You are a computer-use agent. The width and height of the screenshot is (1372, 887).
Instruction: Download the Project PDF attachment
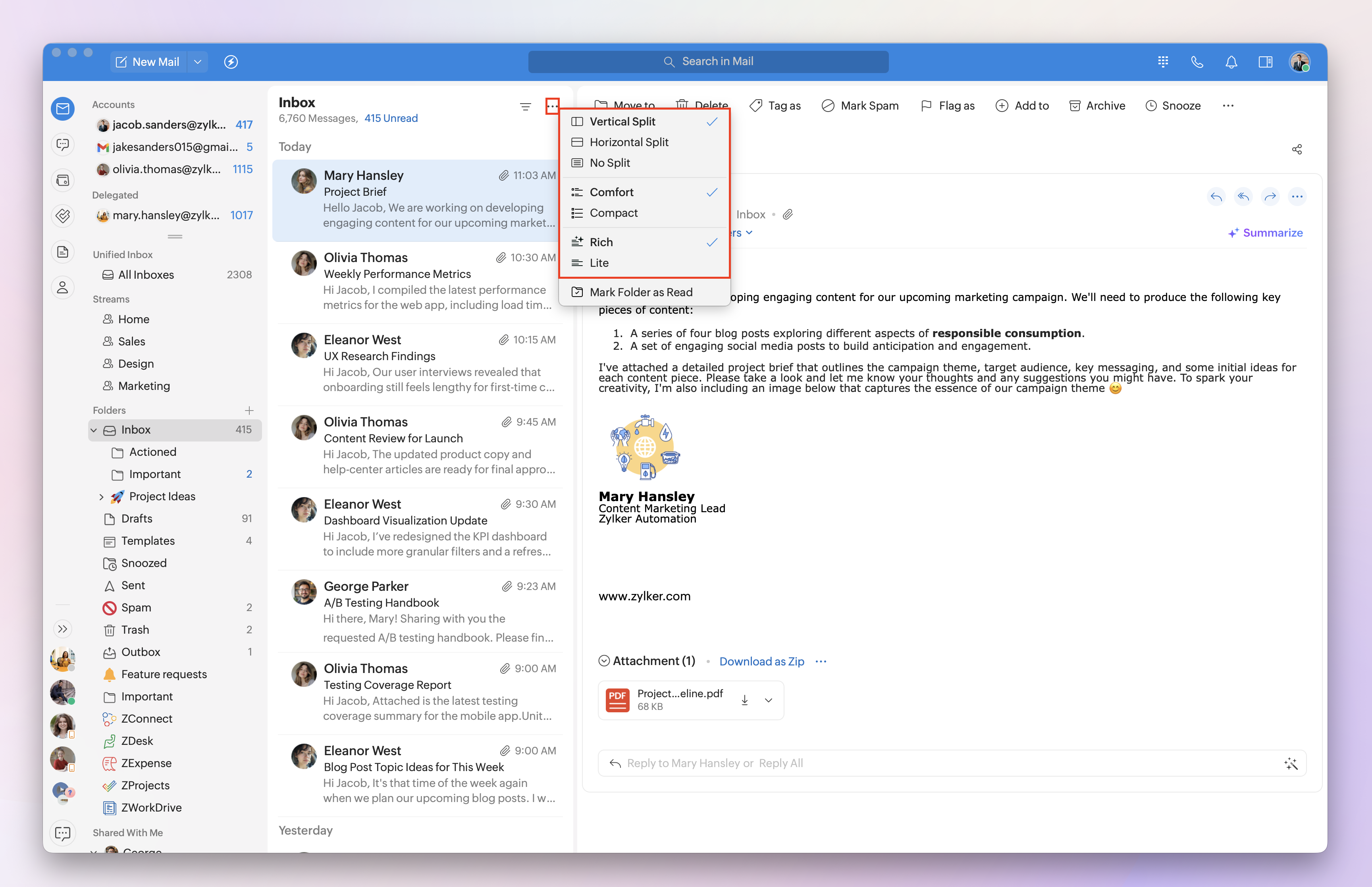coord(744,700)
